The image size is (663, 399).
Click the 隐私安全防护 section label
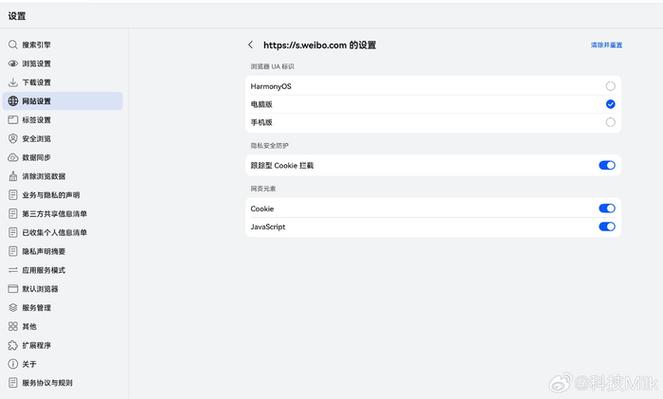tap(269, 145)
